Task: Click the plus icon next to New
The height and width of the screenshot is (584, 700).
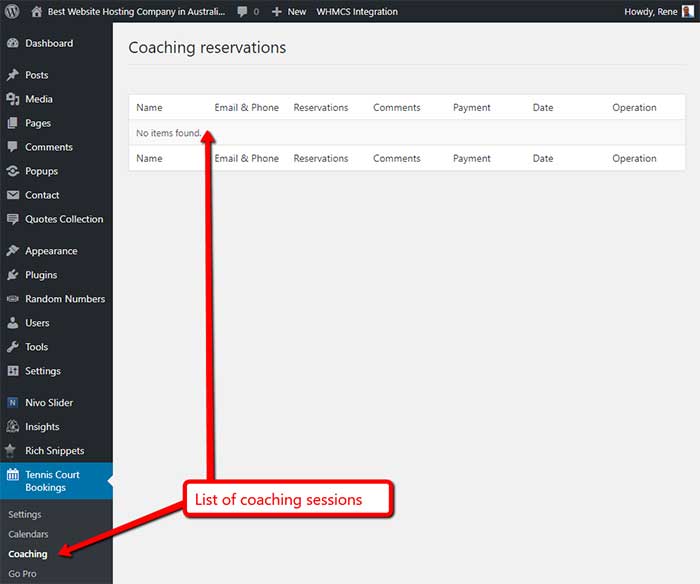Action: pos(276,12)
